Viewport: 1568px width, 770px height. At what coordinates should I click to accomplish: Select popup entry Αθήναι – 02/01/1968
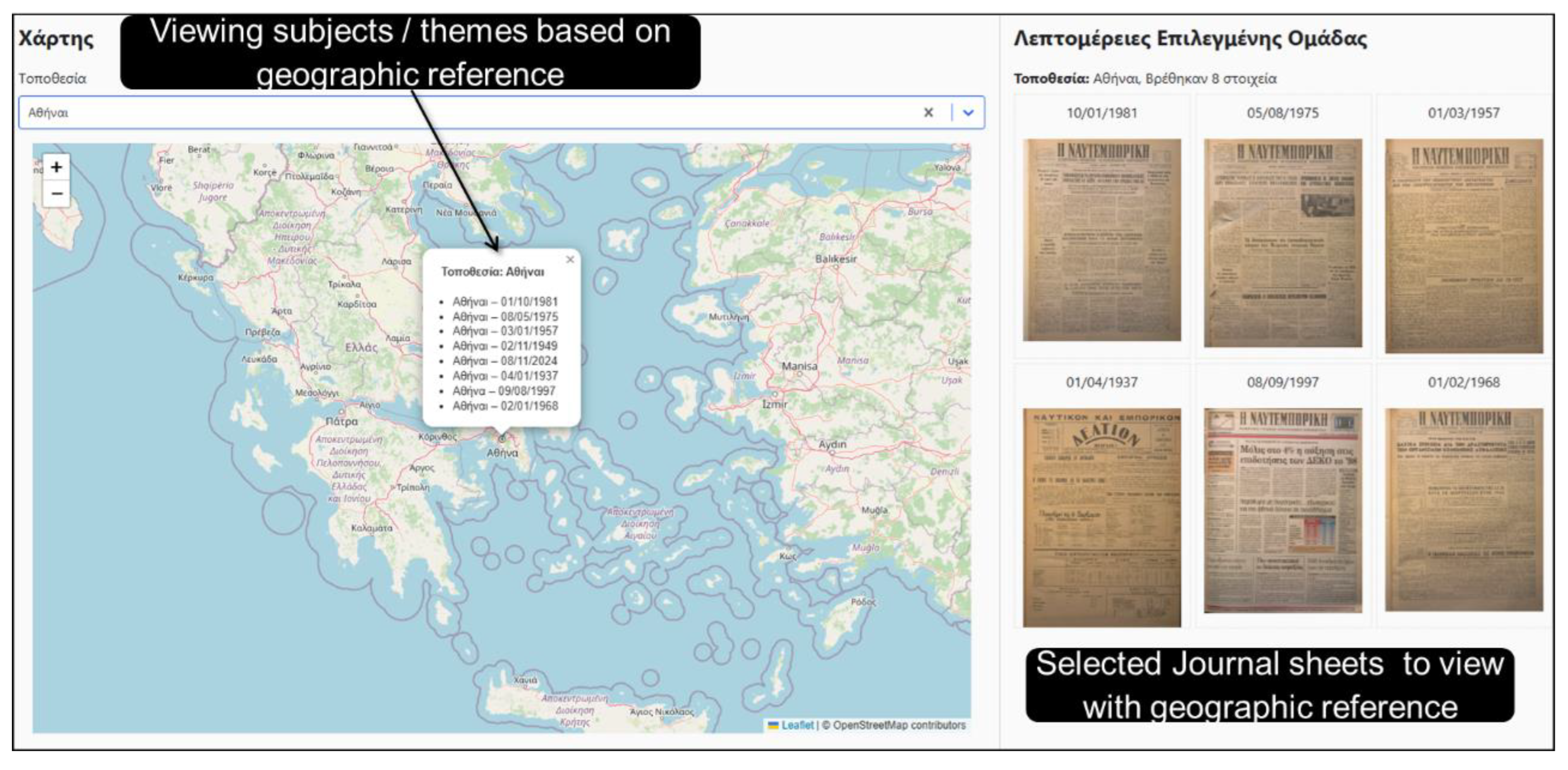pyautogui.click(x=505, y=406)
